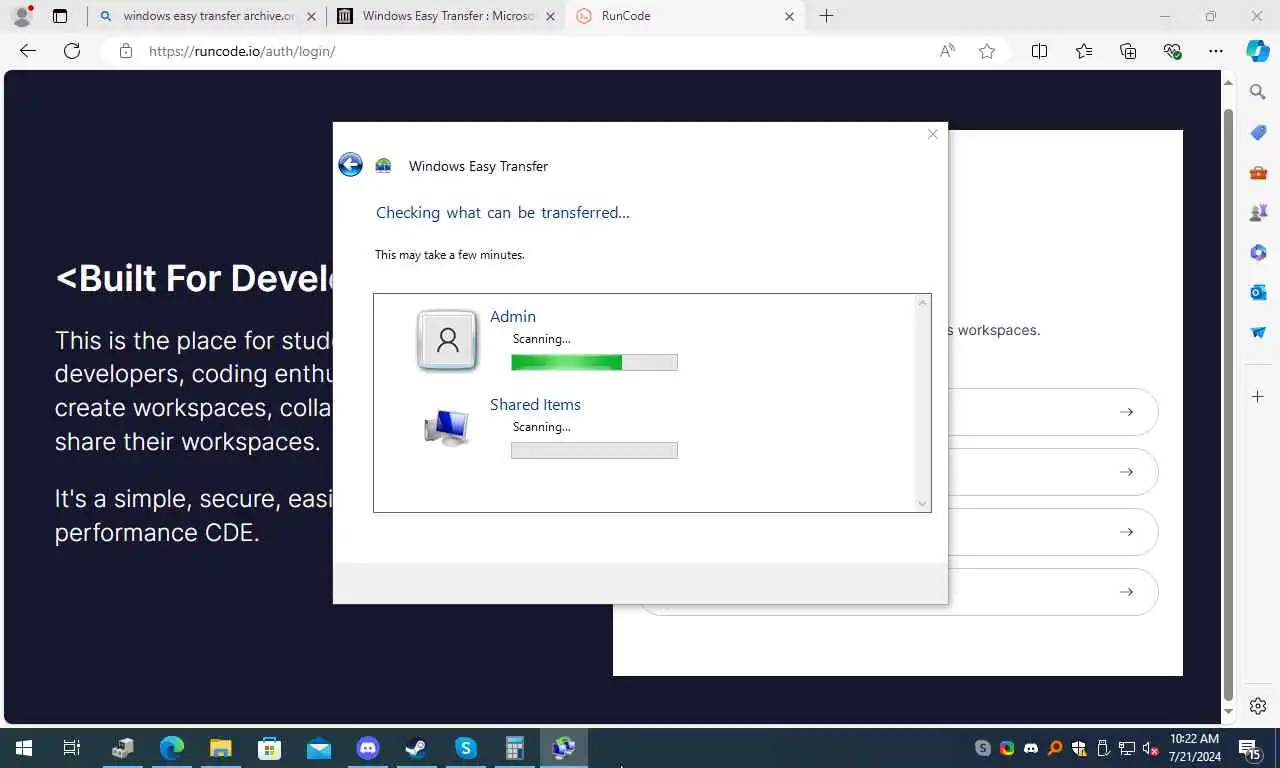1280x768 pixels.
Task: Click the muted volume tray icon
Action: [x=1151, y=748]
